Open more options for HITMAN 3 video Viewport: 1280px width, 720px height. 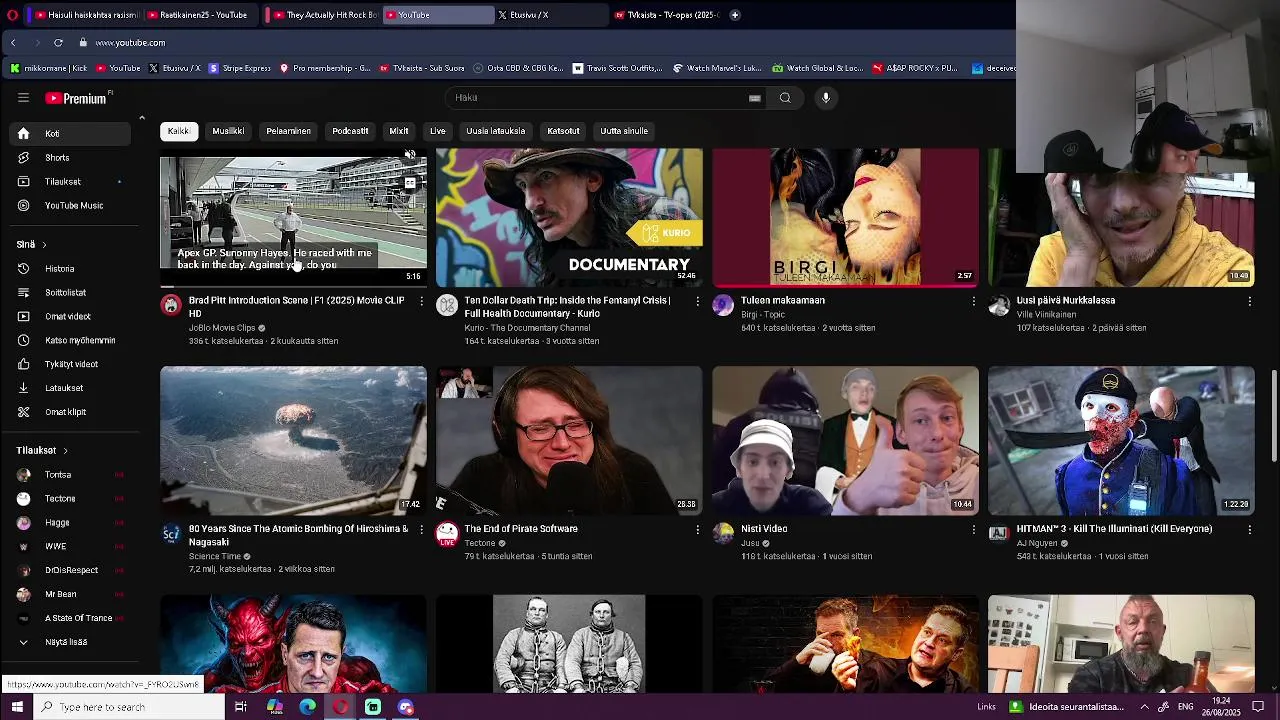tap(1249, 530)
